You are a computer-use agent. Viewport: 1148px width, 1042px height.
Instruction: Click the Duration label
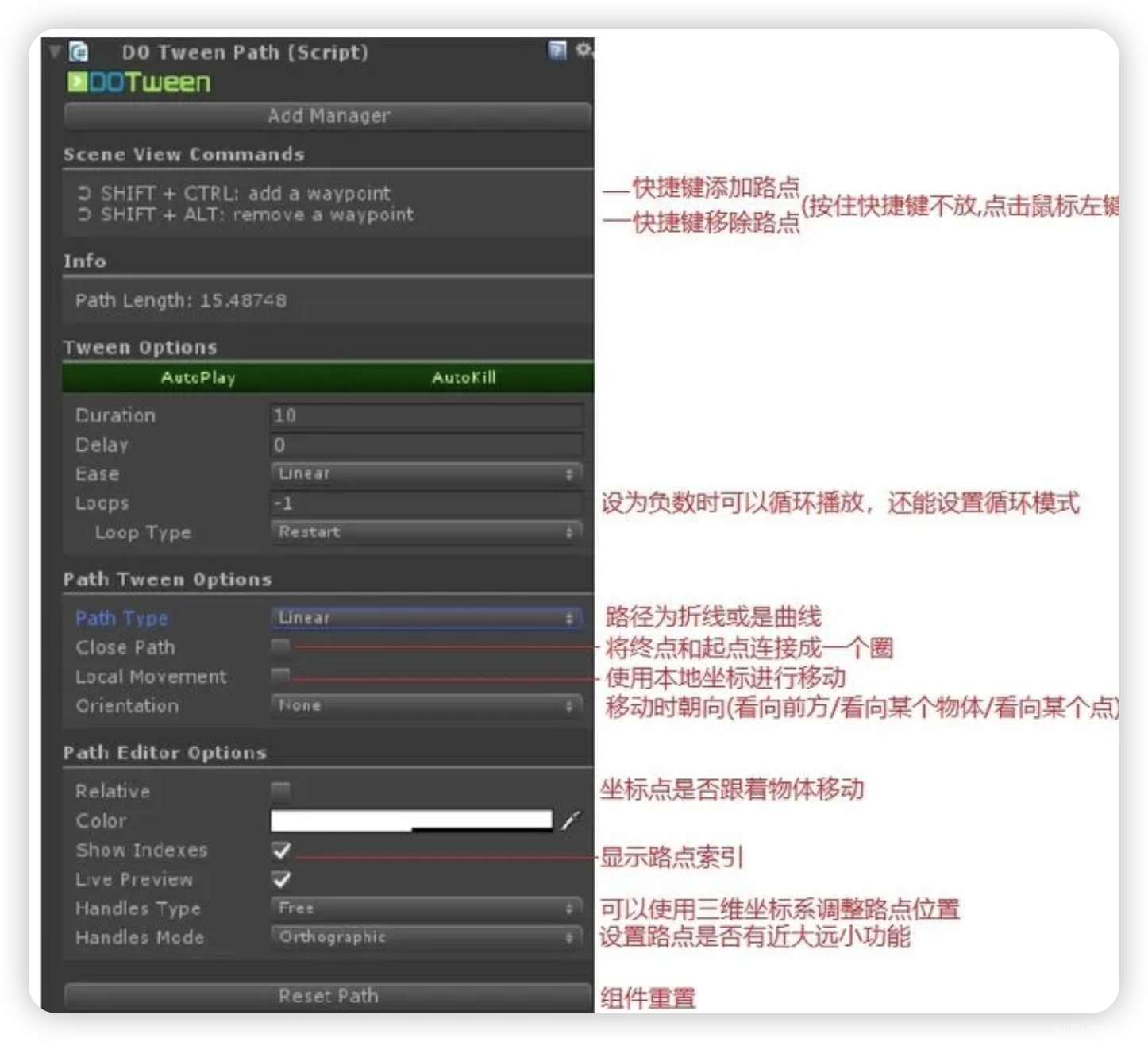point(115,415)
